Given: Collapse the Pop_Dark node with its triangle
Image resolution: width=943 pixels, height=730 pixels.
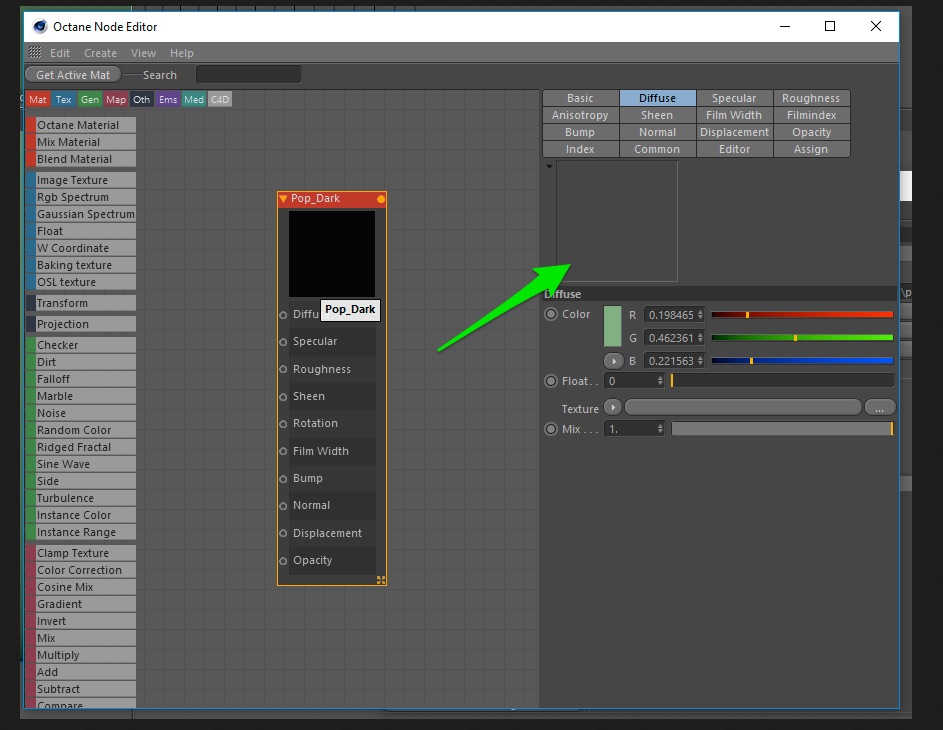Looking at the screenshot, I should coord(283,198).
